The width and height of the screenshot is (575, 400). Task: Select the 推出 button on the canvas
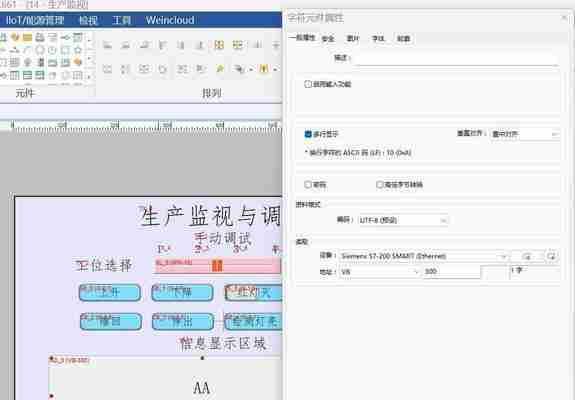coord(183,322)
